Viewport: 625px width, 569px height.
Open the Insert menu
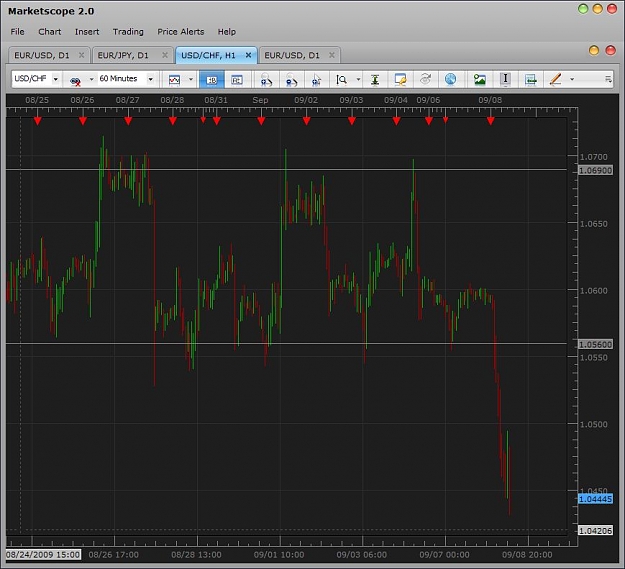tap(87, 31)
